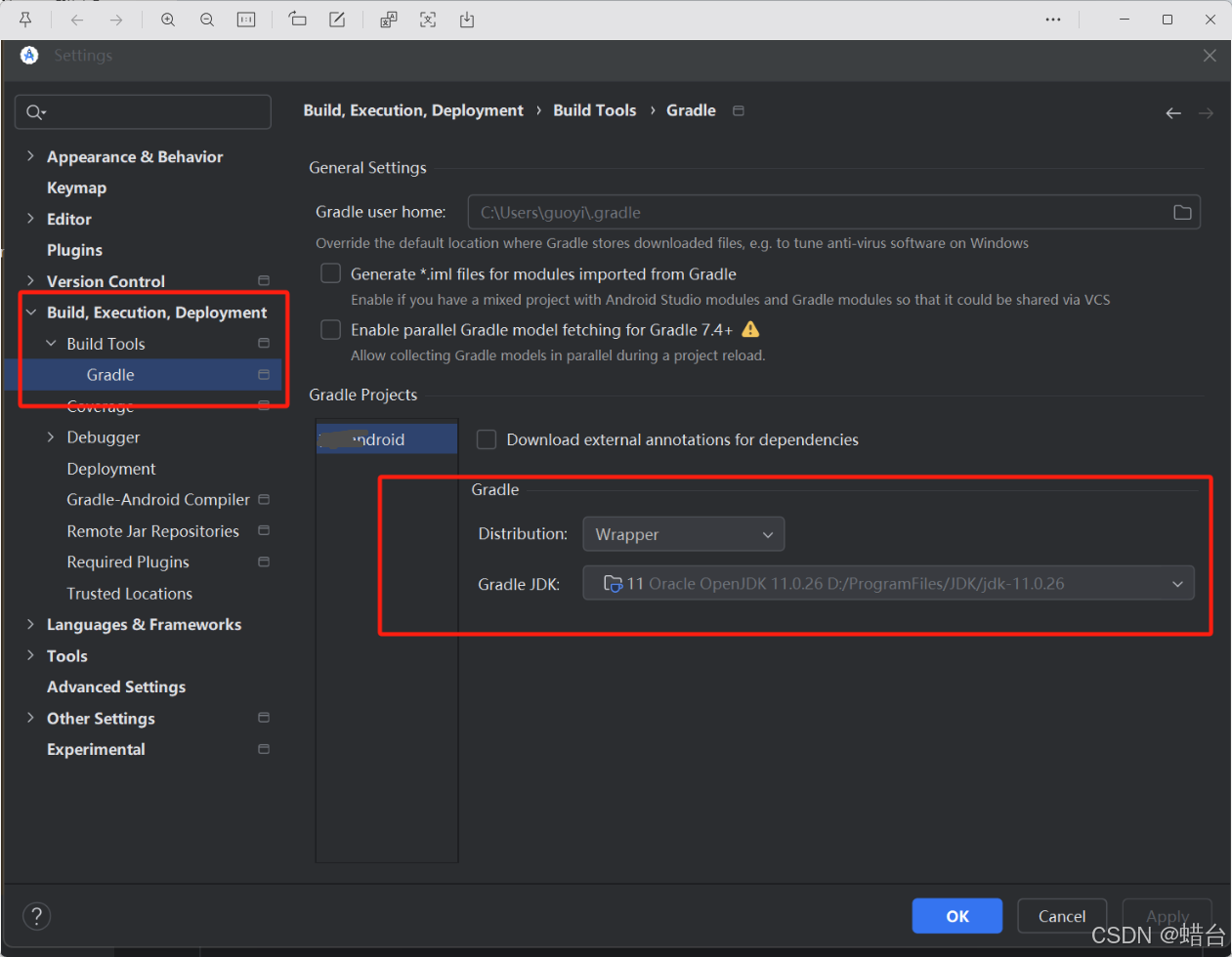The width and height of the screenshot is (1232, 957).
Task: Expand the Debugger node
Action: pos(51,437)
